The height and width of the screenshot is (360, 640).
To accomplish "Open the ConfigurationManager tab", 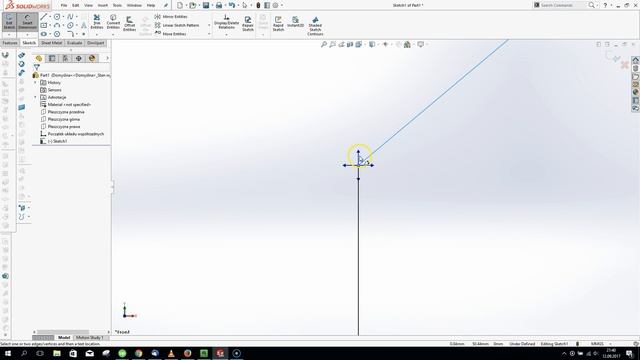I will 65,58.
